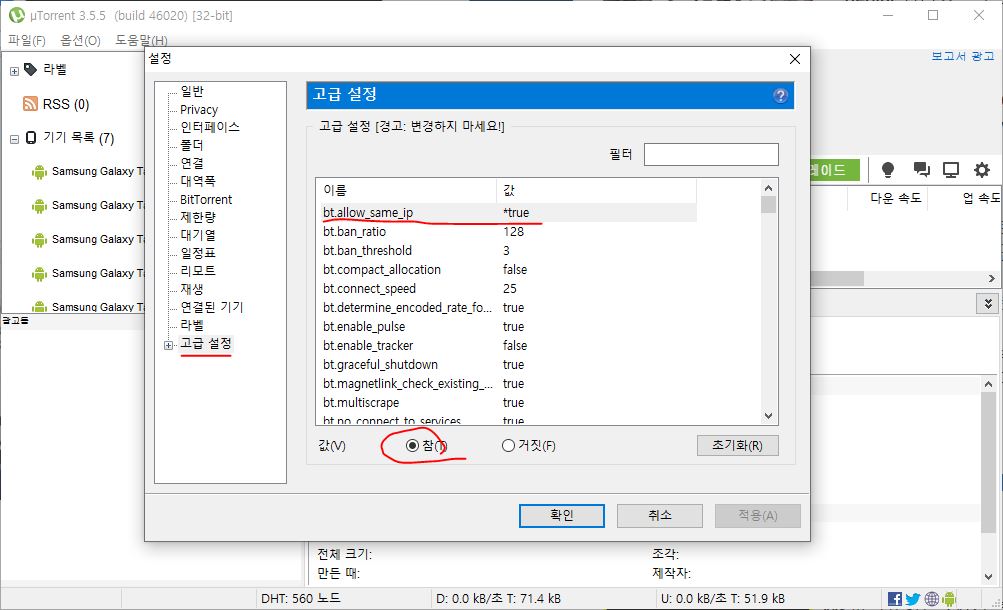
Task: Click the torrent list horizontal scrollbar right arrow
Action: 991,279
